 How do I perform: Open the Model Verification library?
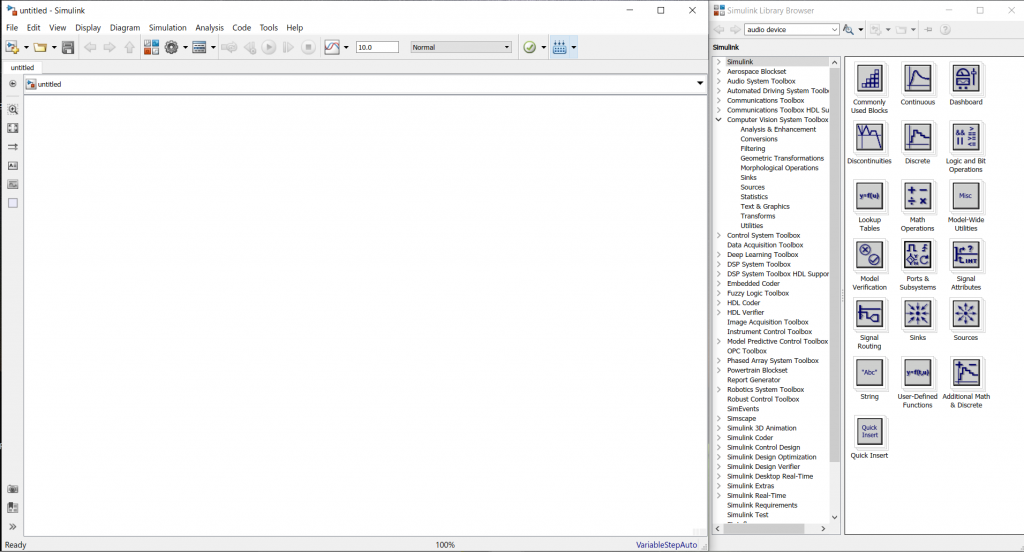[x=869, y=255]
